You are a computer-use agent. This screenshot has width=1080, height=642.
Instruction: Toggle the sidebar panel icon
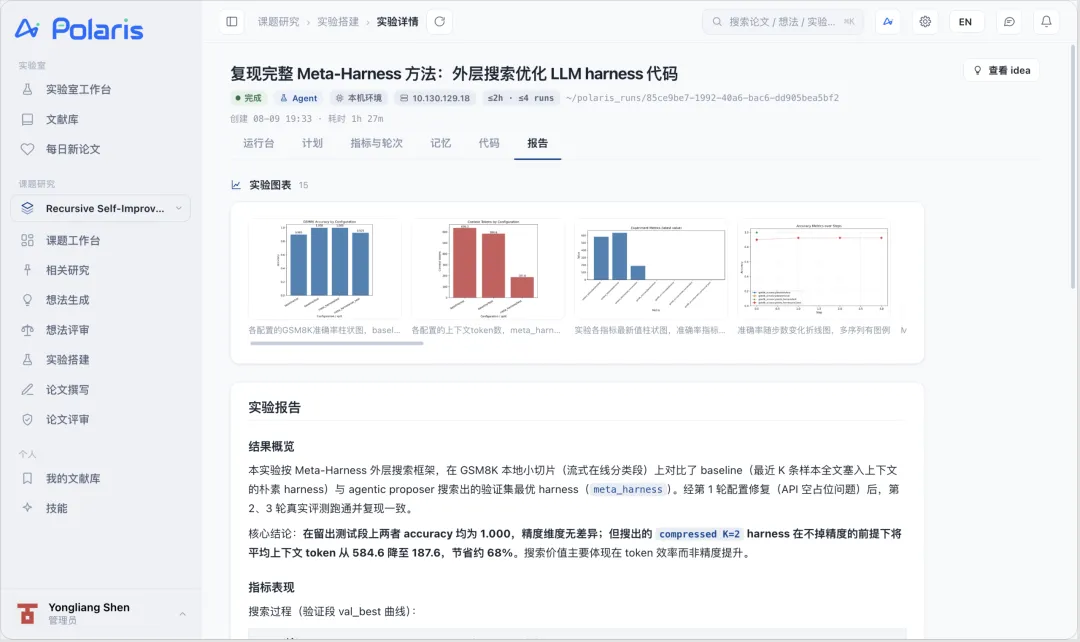tap(231, 21)
